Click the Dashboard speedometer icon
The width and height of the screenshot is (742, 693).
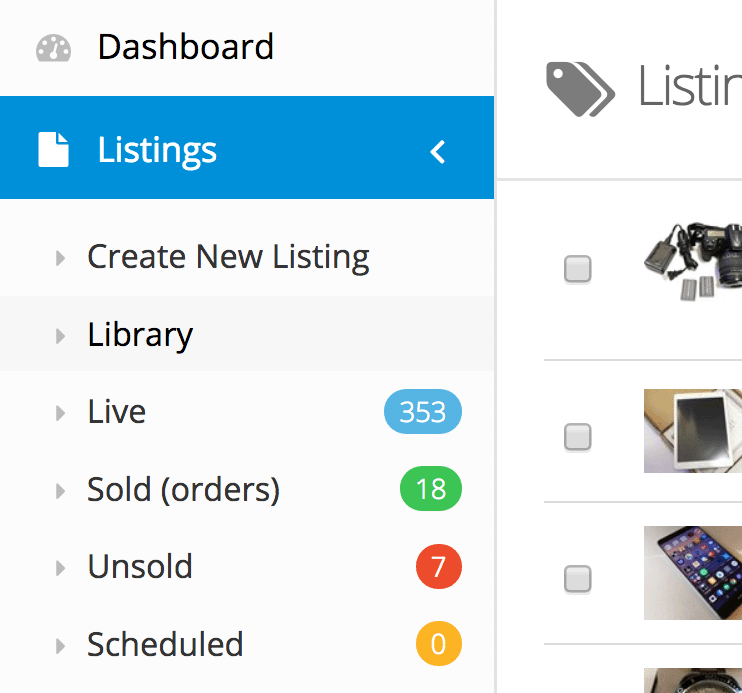[x=53, y=48]
